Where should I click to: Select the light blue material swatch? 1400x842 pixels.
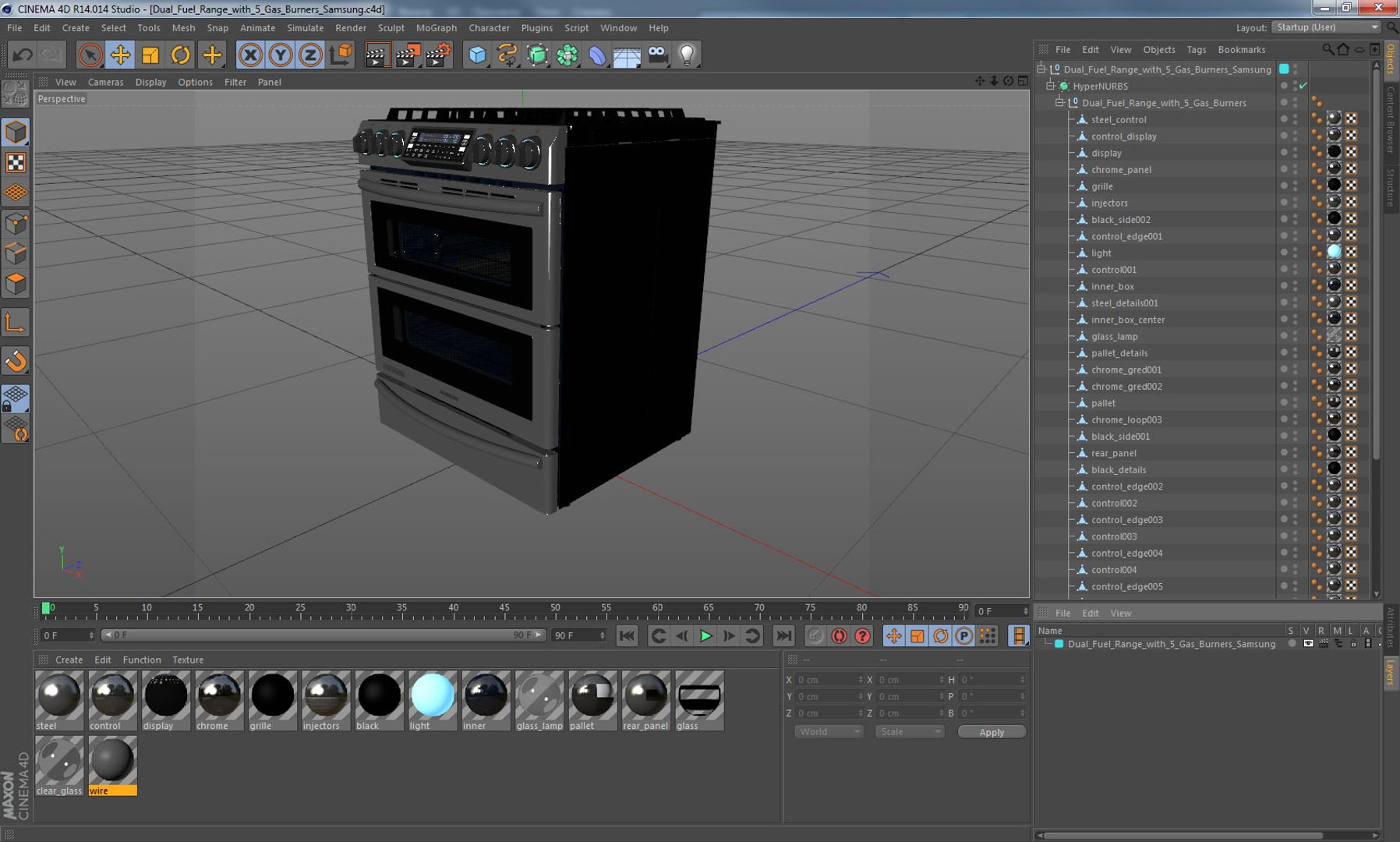coord(432,700)
